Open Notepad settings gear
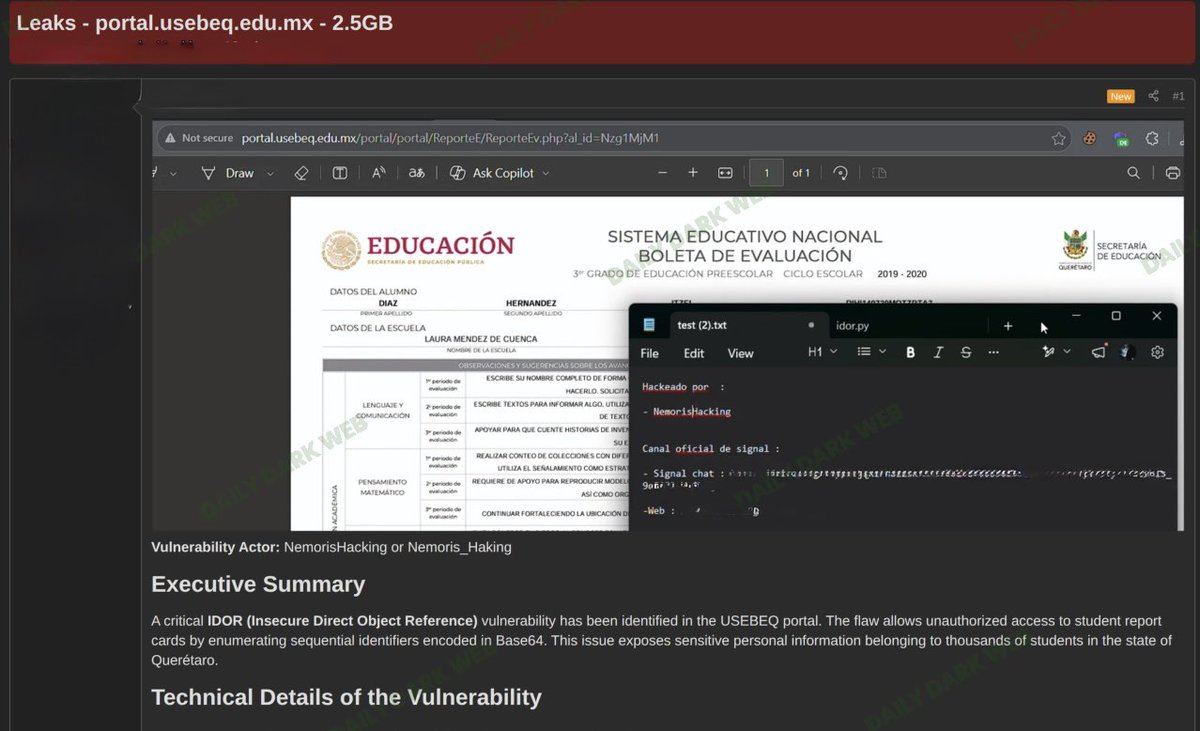1200x731 pixels. [x=1158, y=352]
